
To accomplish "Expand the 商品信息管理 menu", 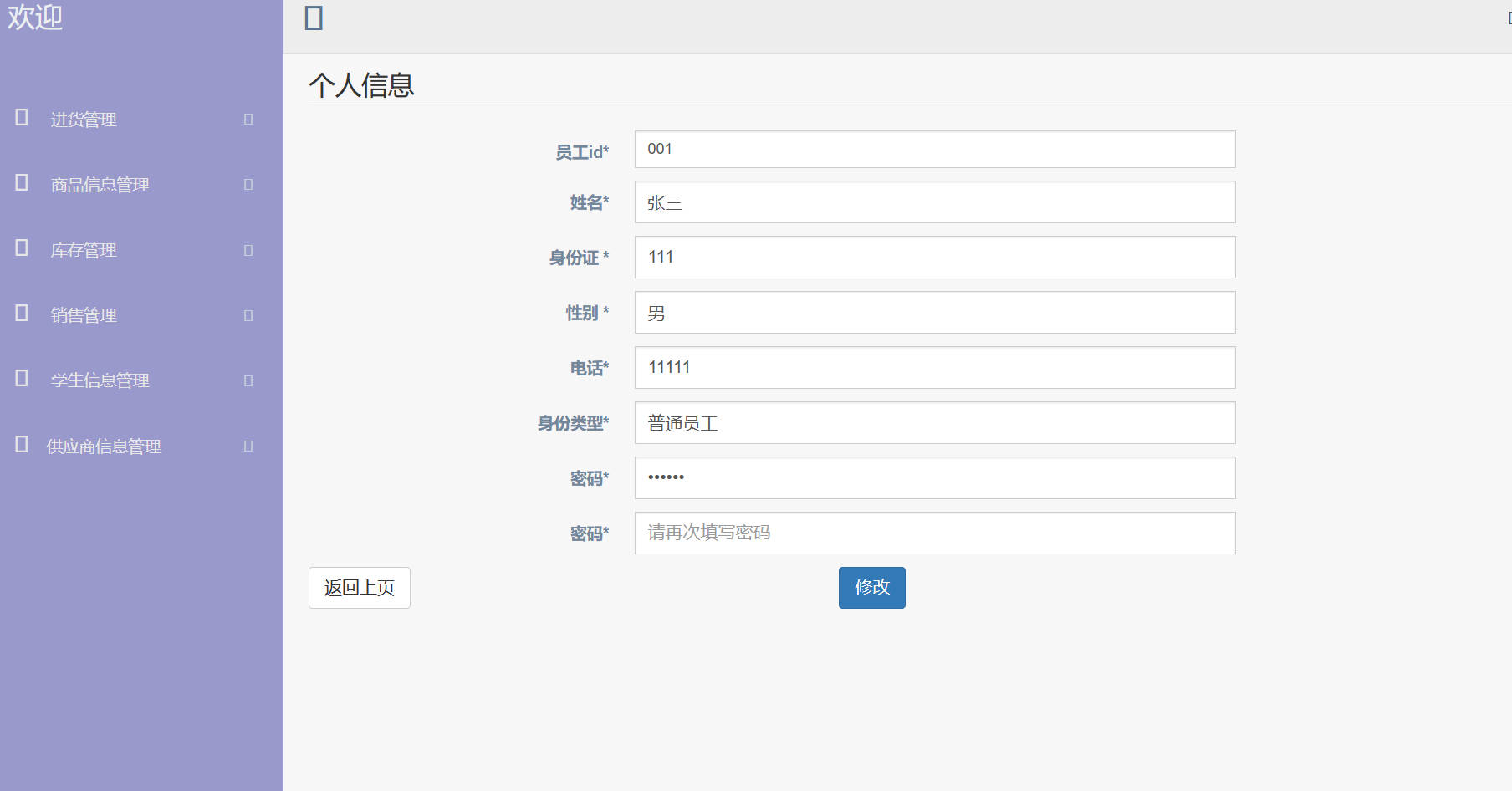I will (x=248, y=185).
